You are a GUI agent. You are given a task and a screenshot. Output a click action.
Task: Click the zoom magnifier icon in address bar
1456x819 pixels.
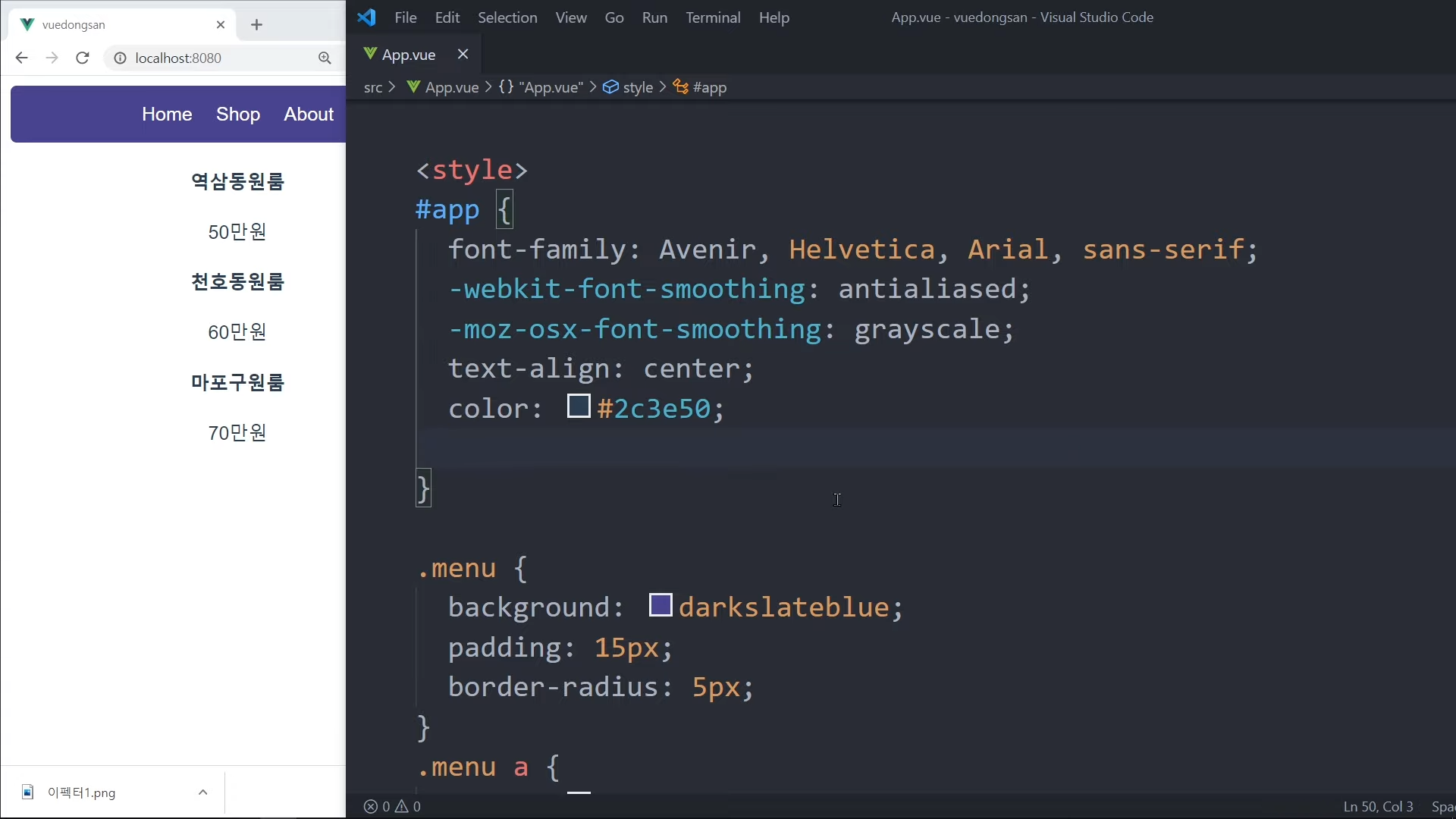click(325, 58)
